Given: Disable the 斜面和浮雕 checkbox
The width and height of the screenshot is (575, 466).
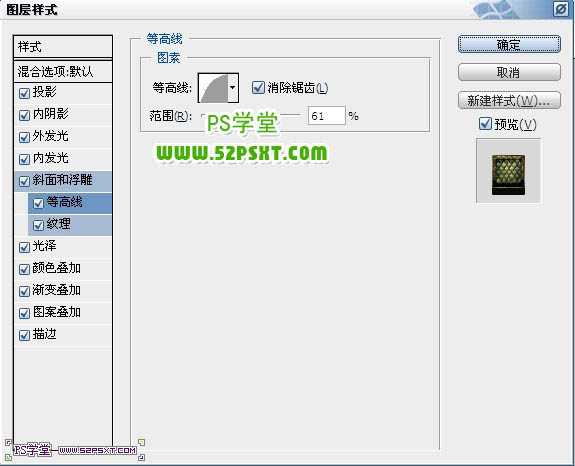Looking at the screenshot, I should (24, 181).
